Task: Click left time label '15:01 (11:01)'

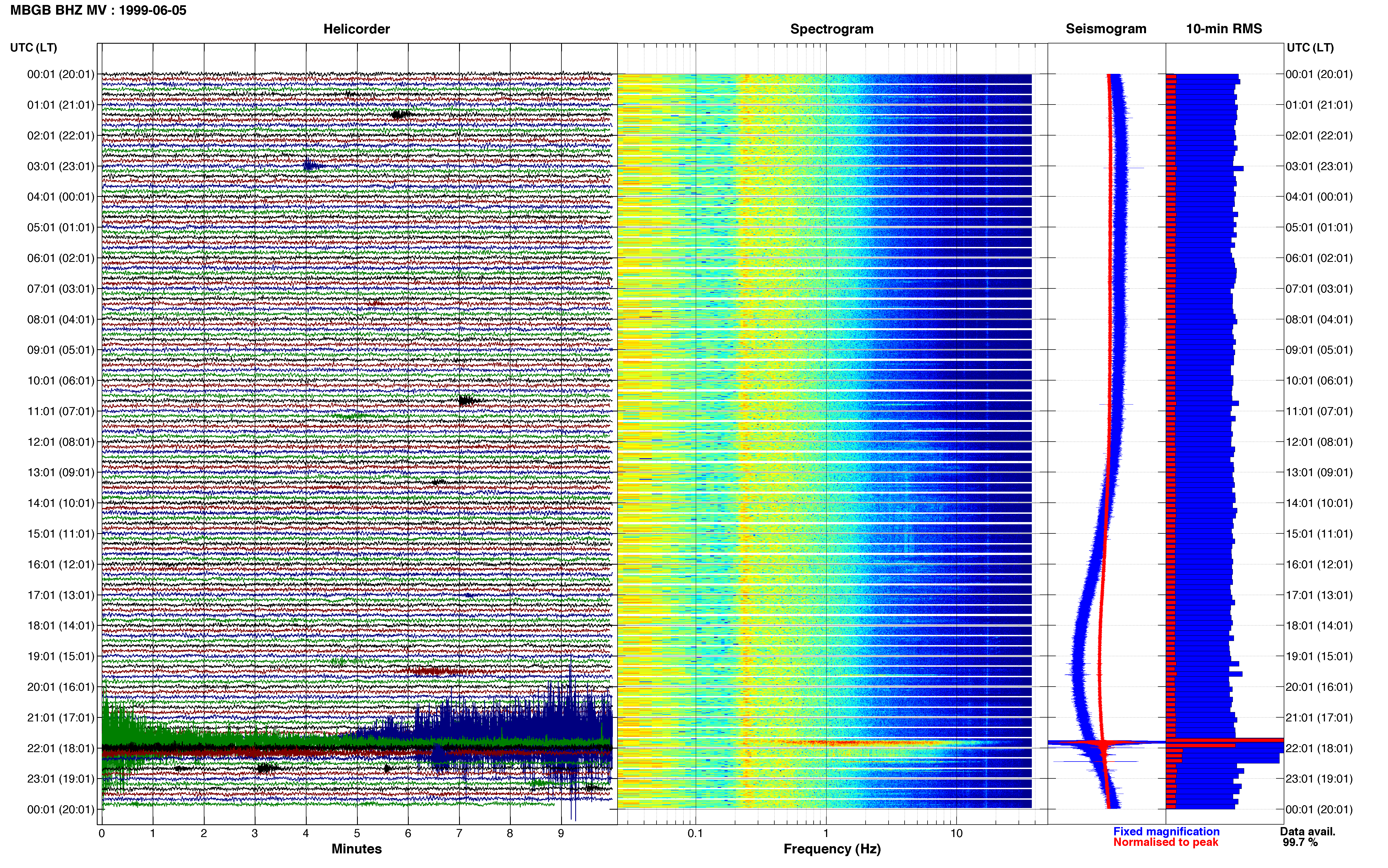Action: pyautogui.click(x=61, y=533)
